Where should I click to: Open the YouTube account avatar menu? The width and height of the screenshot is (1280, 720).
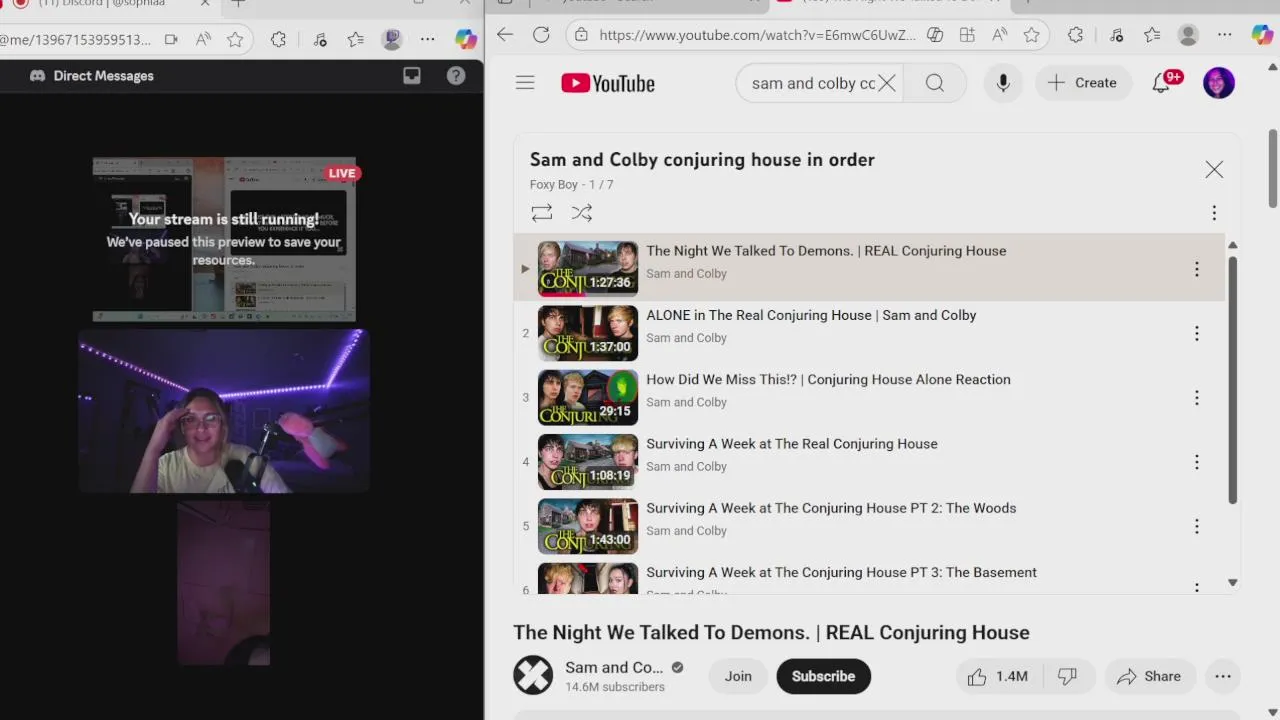[1219, 83]
